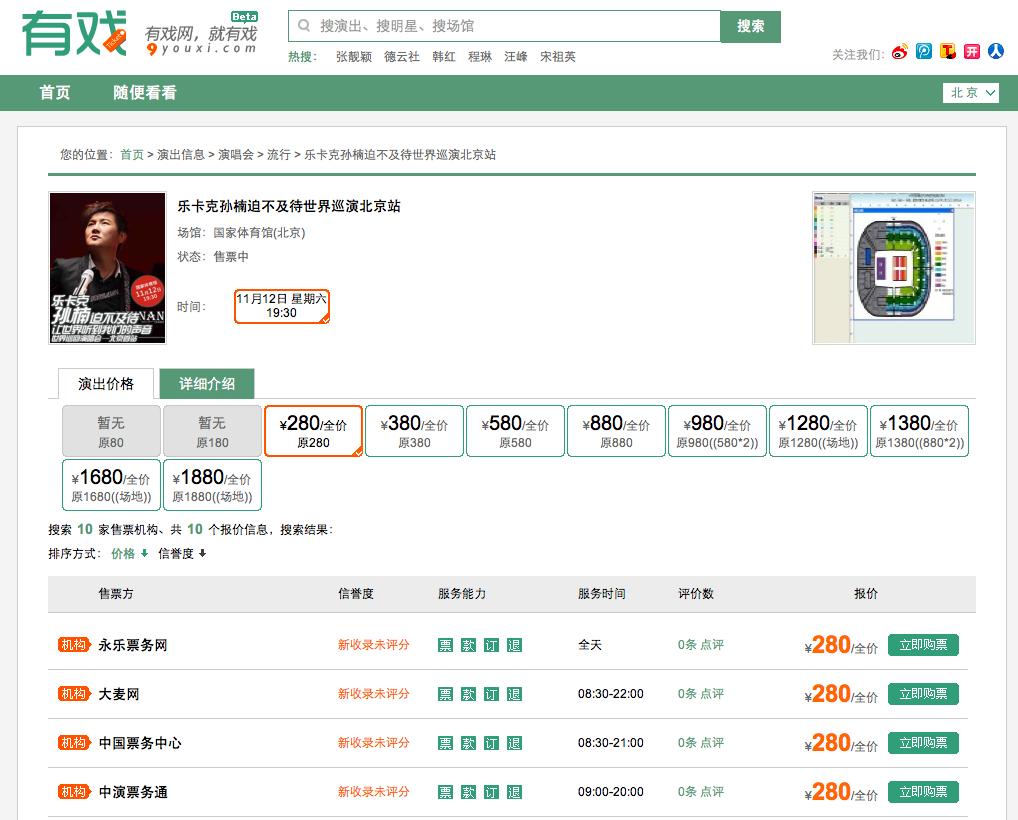Click the 票 service icon for 永乐票务网

pos(445,645)
